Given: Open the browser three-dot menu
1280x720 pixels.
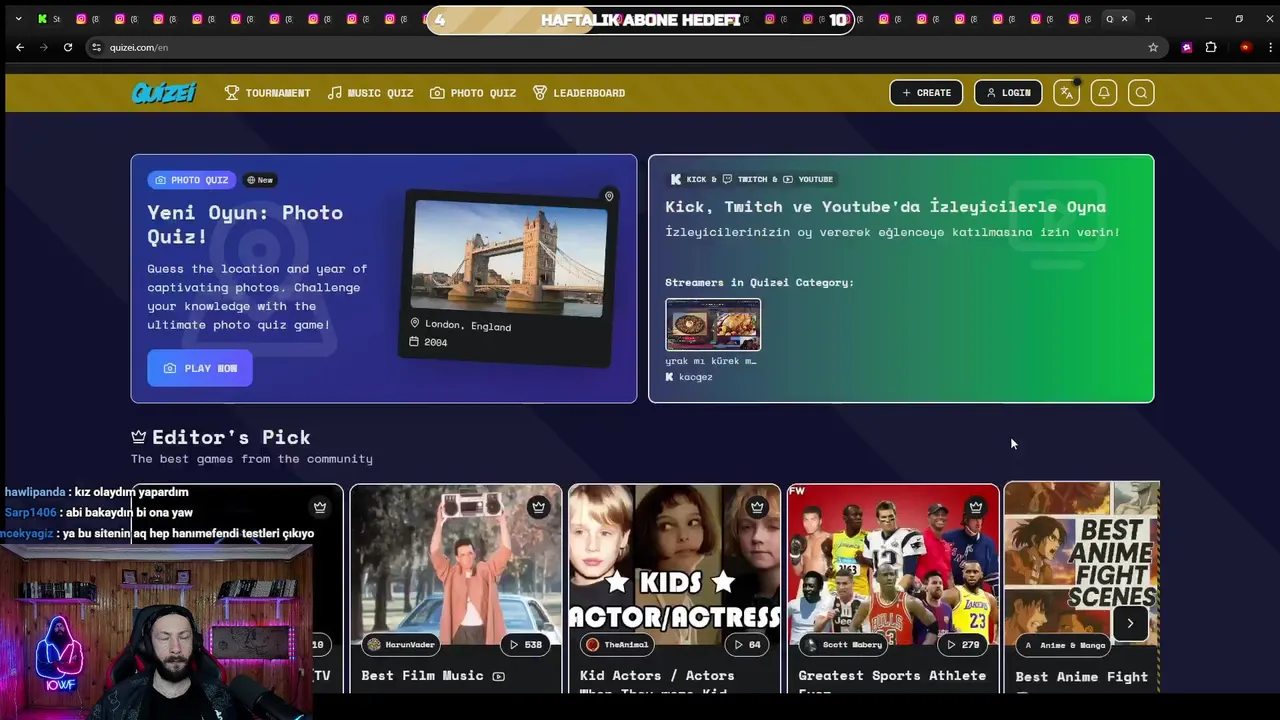Looking at the screenshot, I should click(x=1269, y=47).
